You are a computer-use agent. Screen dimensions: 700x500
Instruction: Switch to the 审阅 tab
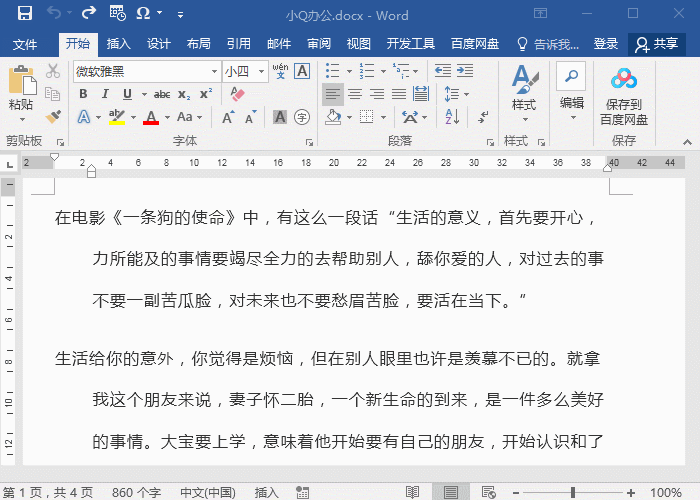[319, 44]
